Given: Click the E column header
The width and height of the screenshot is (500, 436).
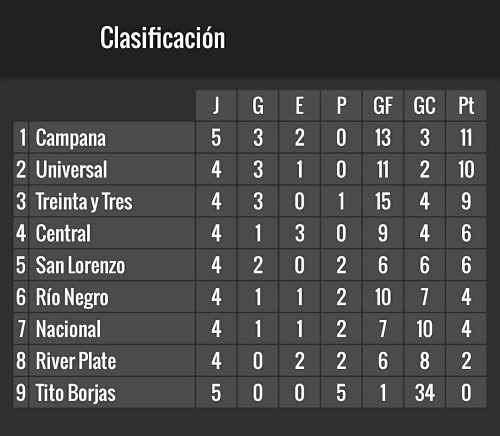Looking at the screenshot, I should point(299,105).
